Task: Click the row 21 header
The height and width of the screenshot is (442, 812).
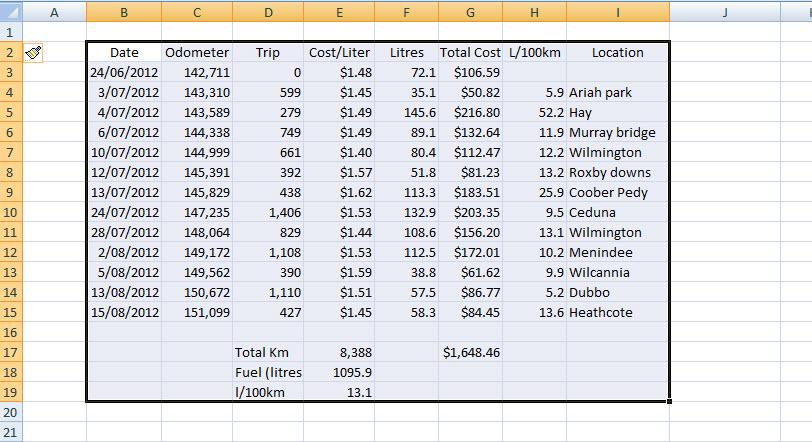Action: (x=11, y=432)
